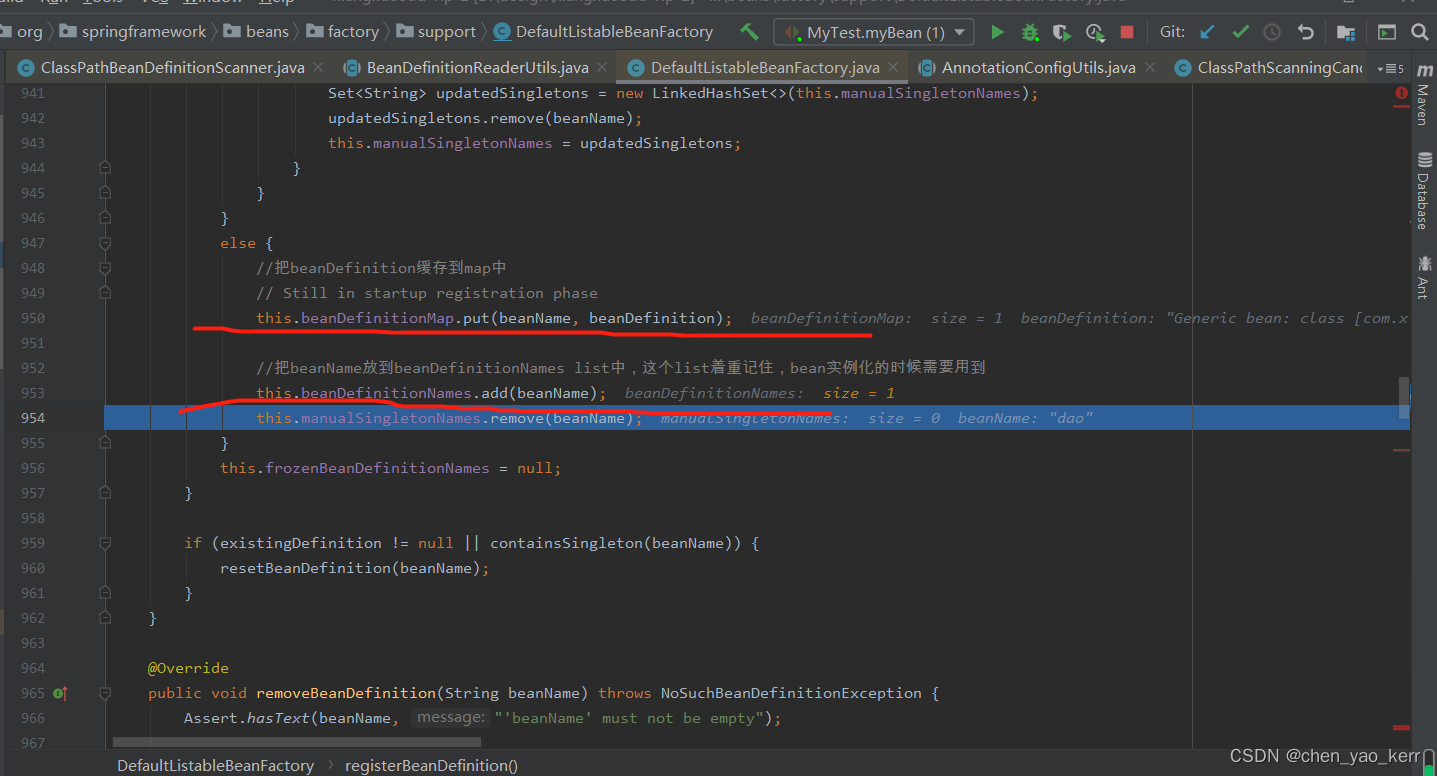The height and width of the screenshot is (776, 1437).
Task: Open the Database tool window
Action: 1423,190
